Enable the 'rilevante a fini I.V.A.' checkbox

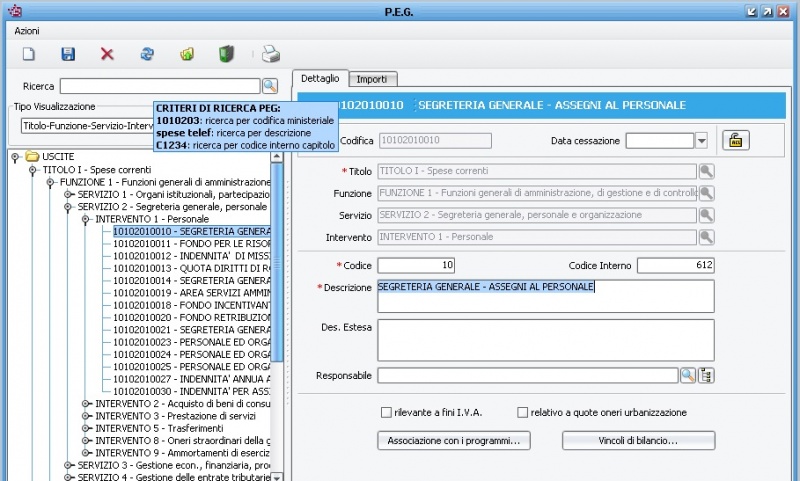(386, 412)
